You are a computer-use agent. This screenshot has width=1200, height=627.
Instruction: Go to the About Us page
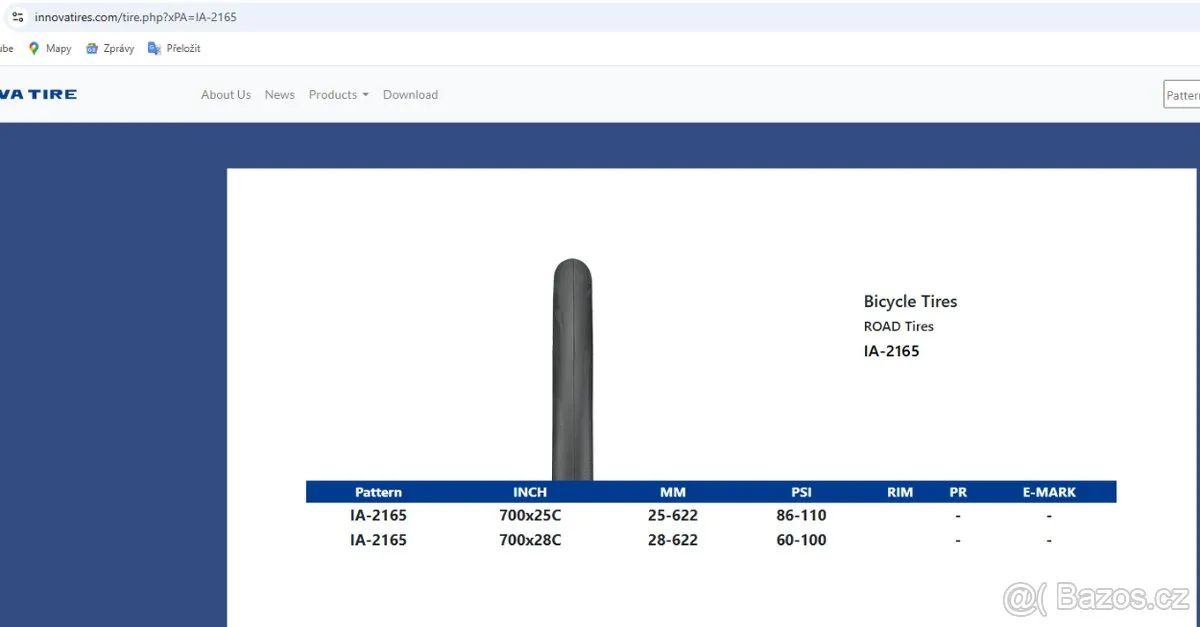click(x=226, y=95)
